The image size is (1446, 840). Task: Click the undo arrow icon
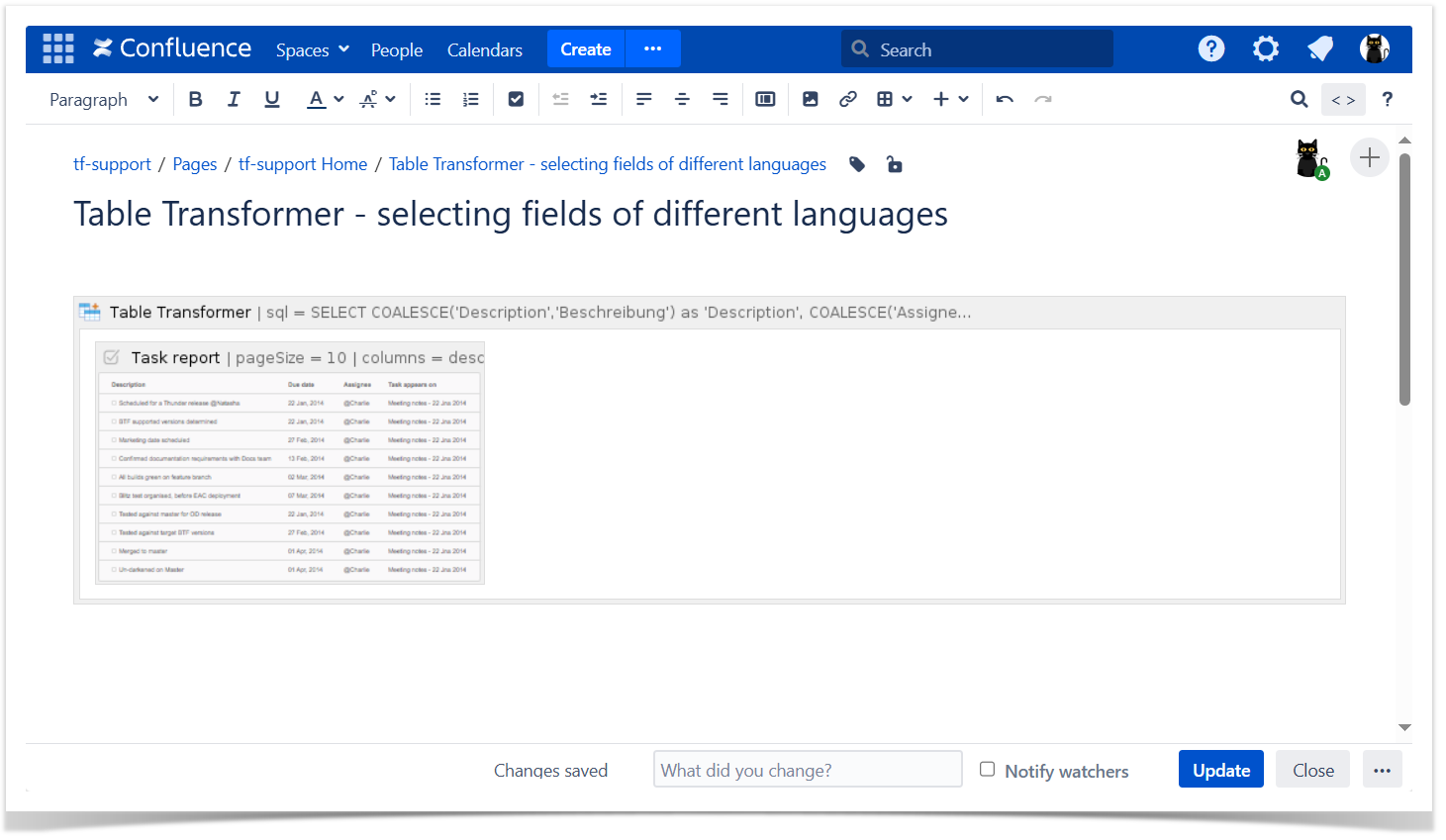tap(1005, 99)
